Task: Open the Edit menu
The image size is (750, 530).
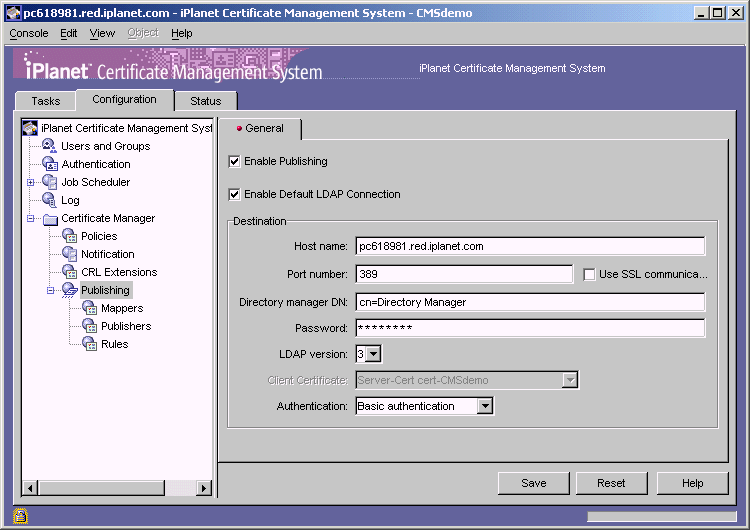Action: [x=68, y=33]
